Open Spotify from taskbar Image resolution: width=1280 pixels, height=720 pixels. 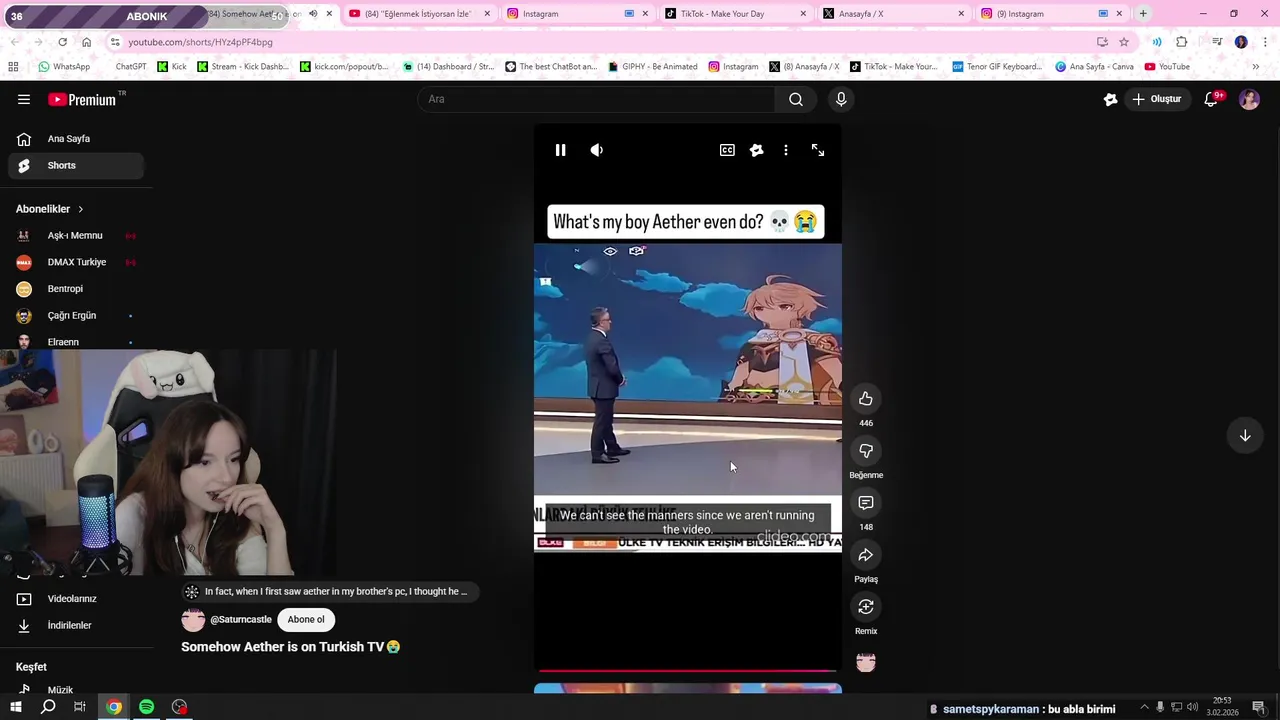147,707
